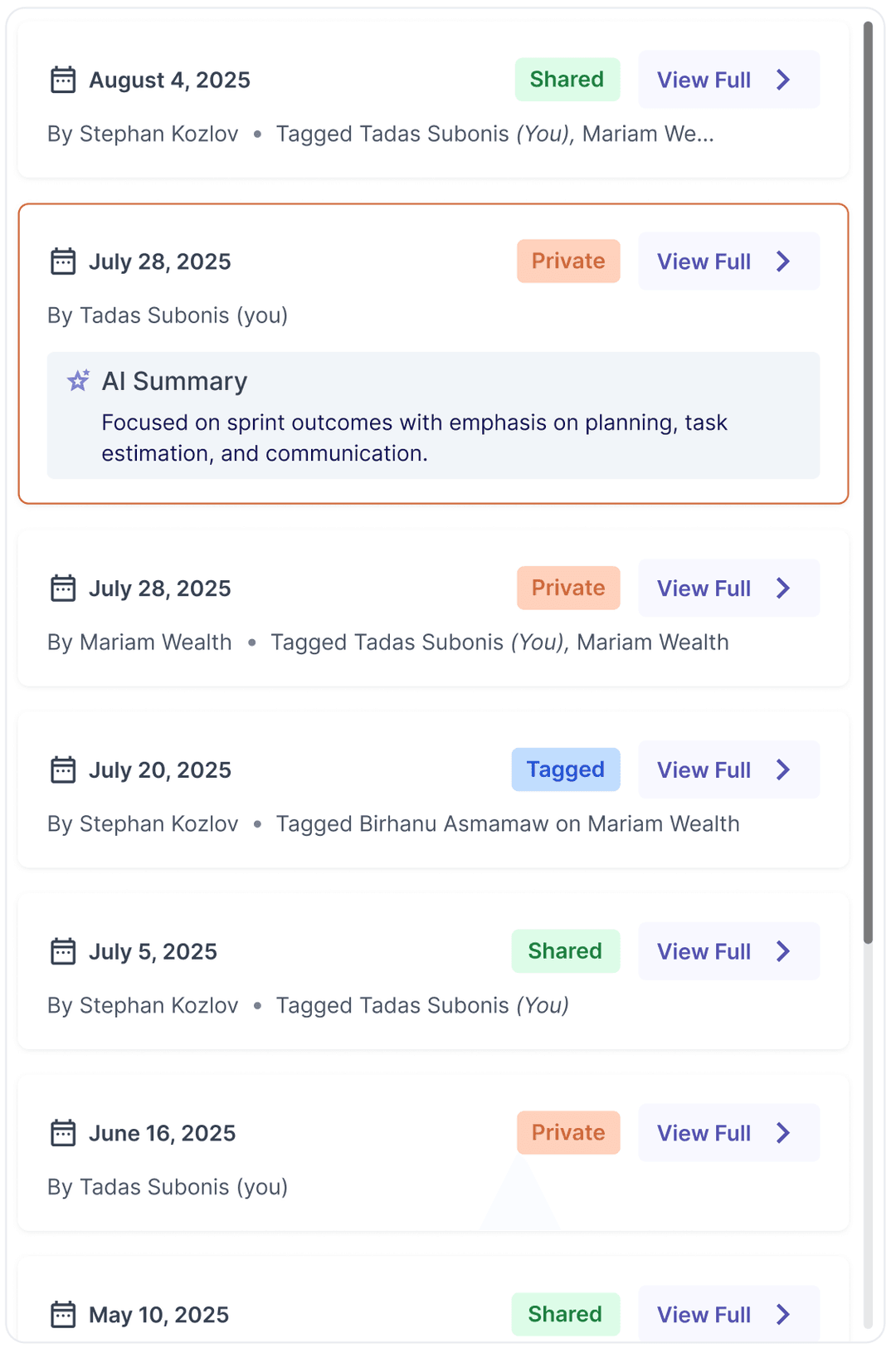Image resolution: width=896 pixels, height=1358 pixels.
Task: Toggle the Private badge on Tadas Subonis July 28 note
Action: [568, 261]
